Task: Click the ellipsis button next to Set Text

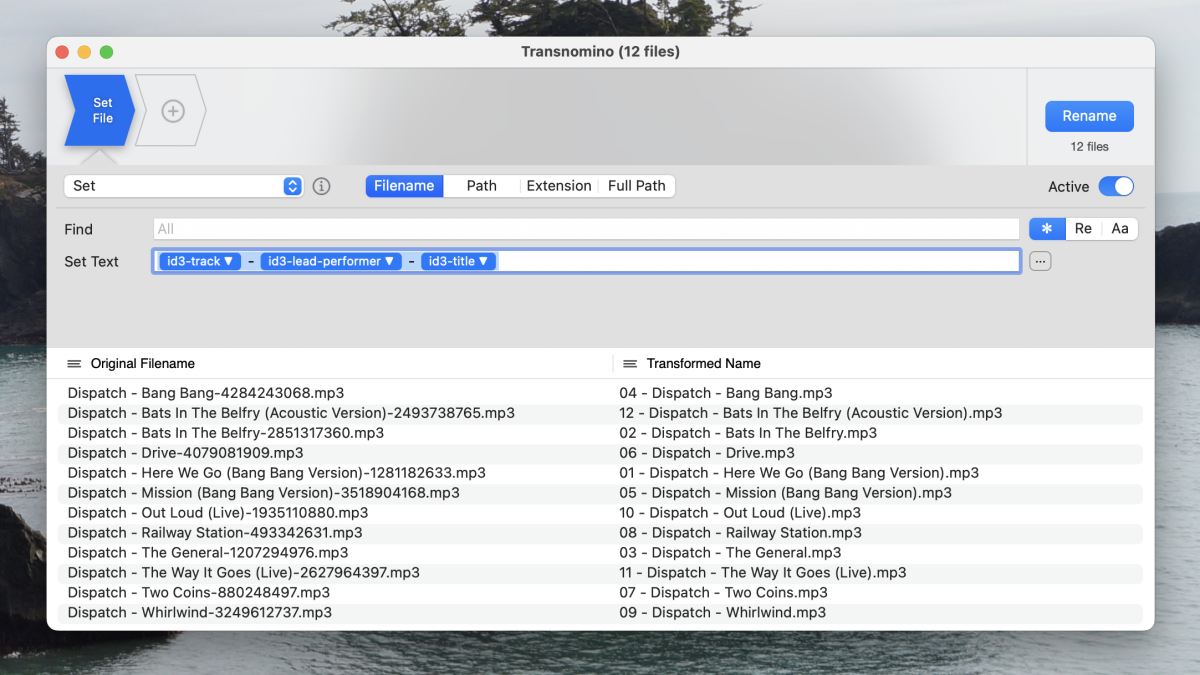Action: click(1040, 262)
